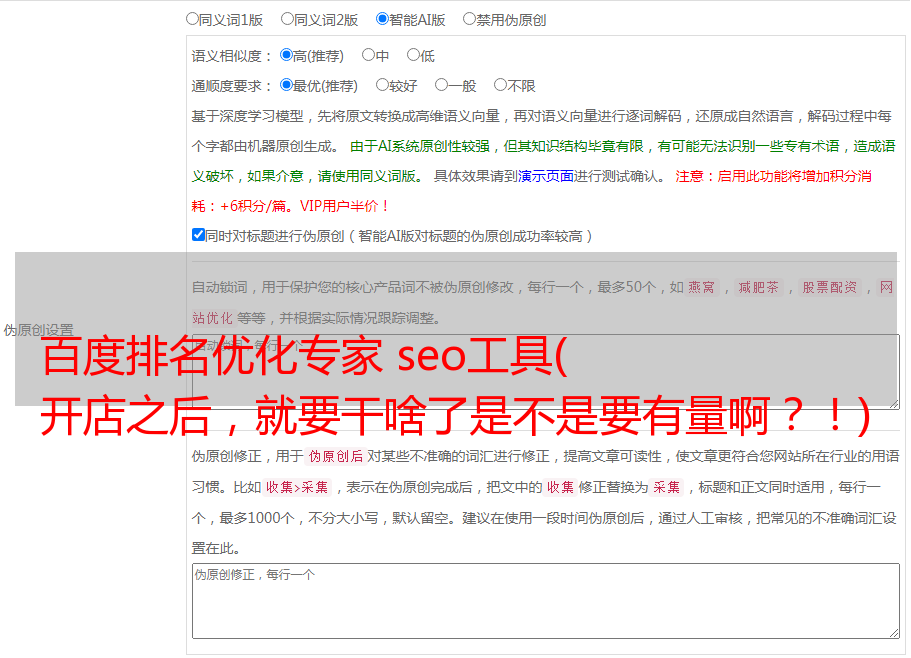Screen dimensions: 911x658
Task: Click the 伪原创设置 label
Action: pos(38,330)
